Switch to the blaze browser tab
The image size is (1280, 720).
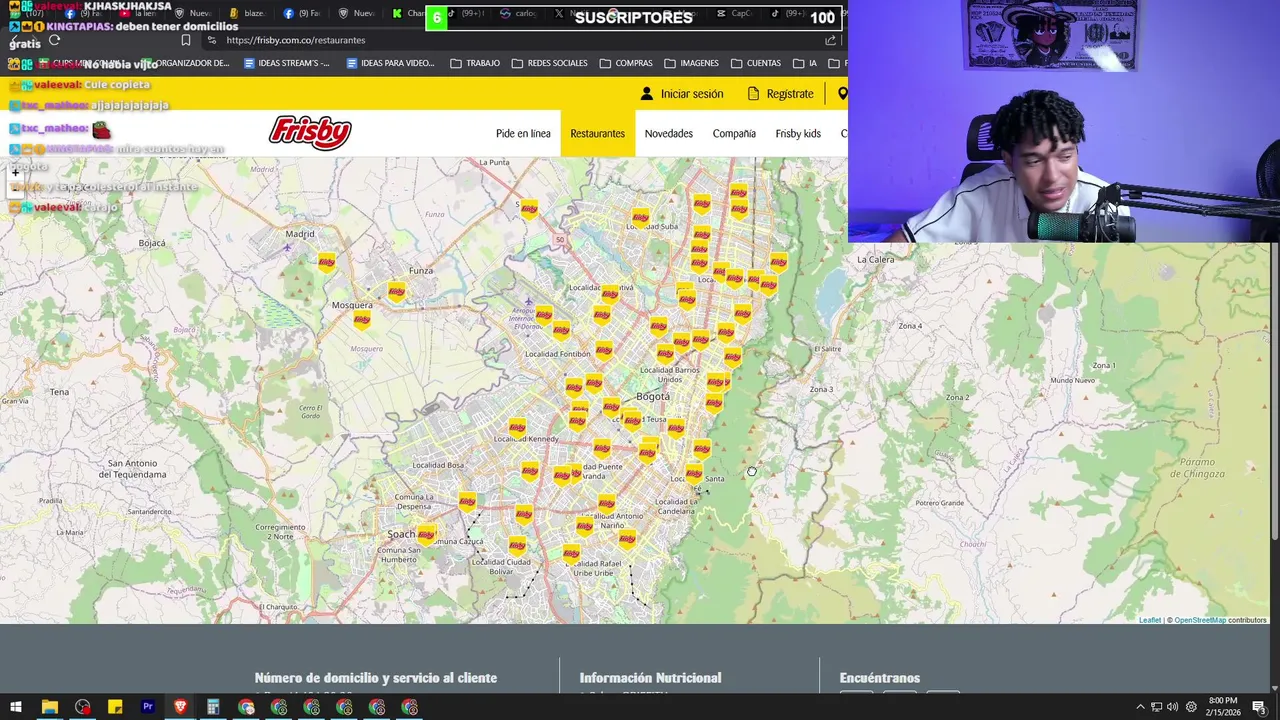(246, 14)
